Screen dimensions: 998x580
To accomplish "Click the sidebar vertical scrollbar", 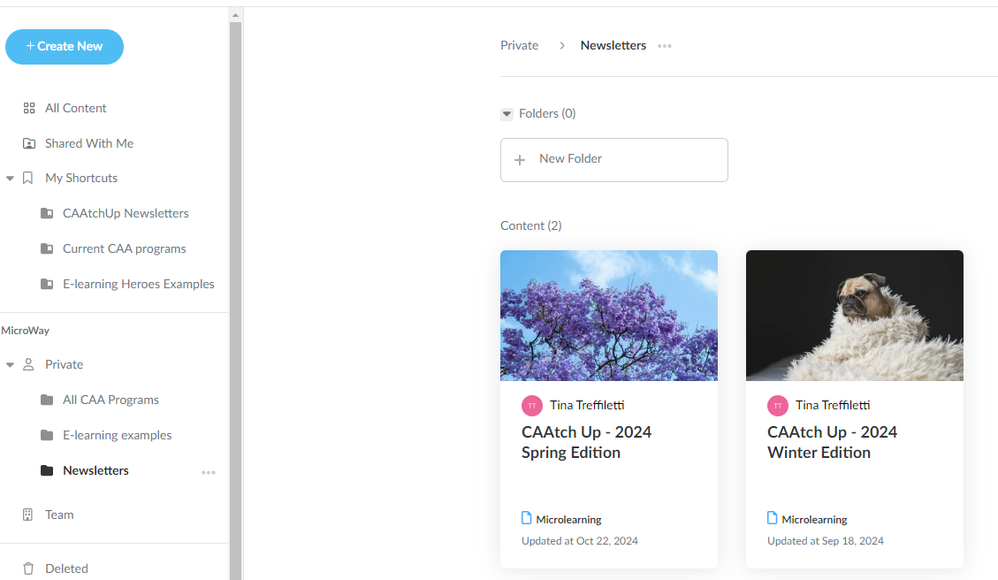I will 236,300.
